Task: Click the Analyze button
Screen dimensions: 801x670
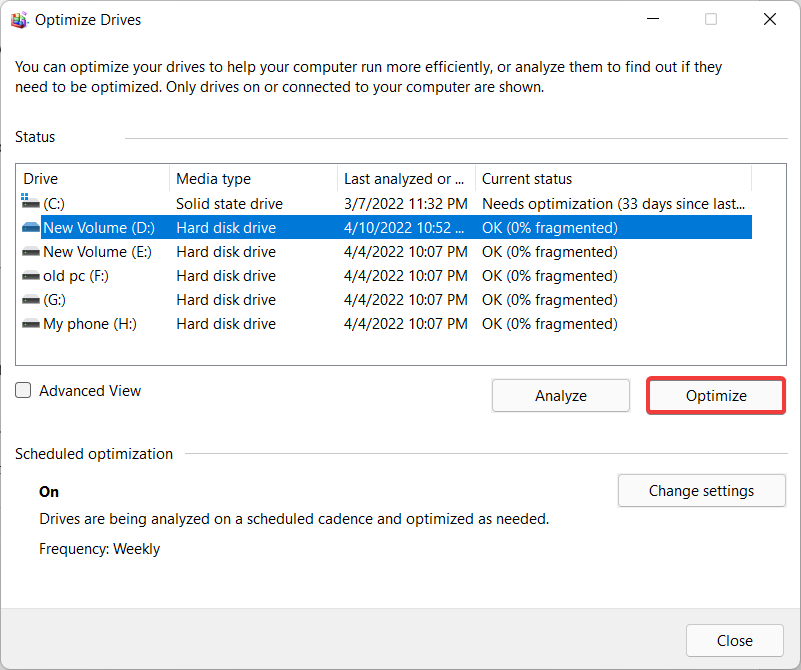Action: pos(560,395)
